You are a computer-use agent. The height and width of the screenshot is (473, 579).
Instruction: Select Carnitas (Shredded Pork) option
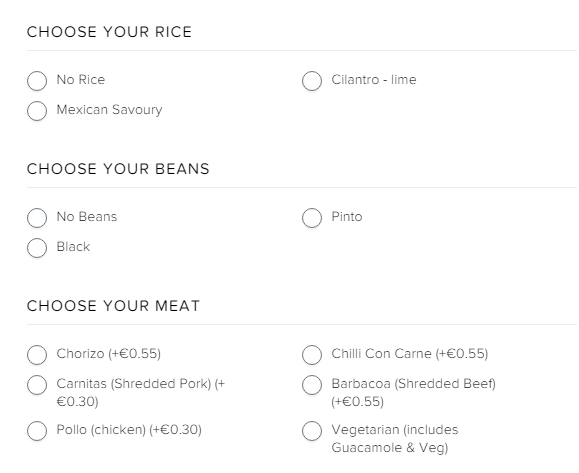[37, 385]
